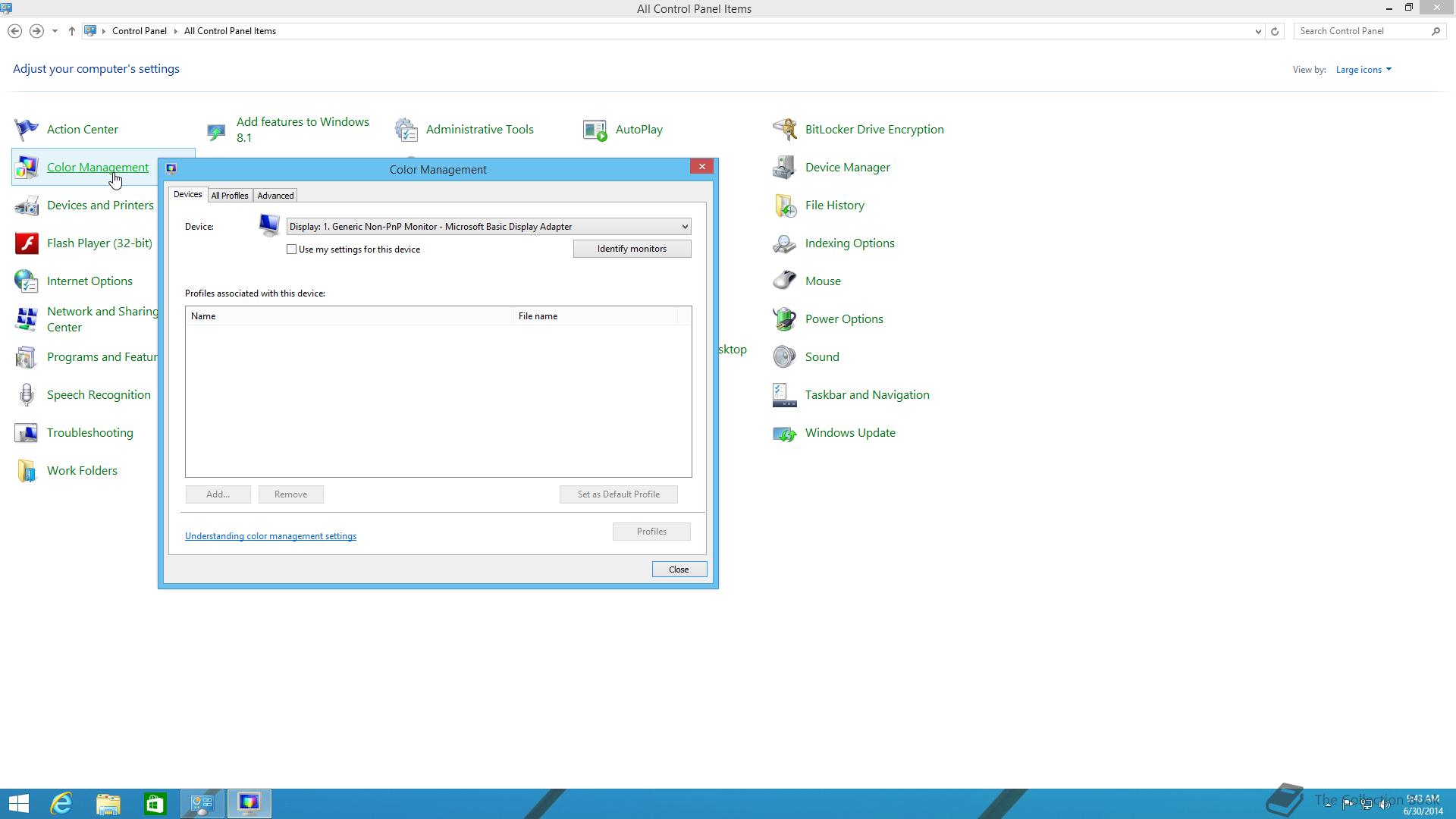Open Indexing Options icon

pyautogui.click(x=785, y=243)
